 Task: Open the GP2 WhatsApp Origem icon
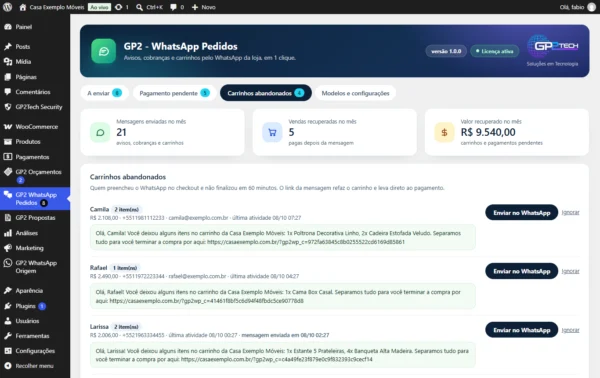8,263
